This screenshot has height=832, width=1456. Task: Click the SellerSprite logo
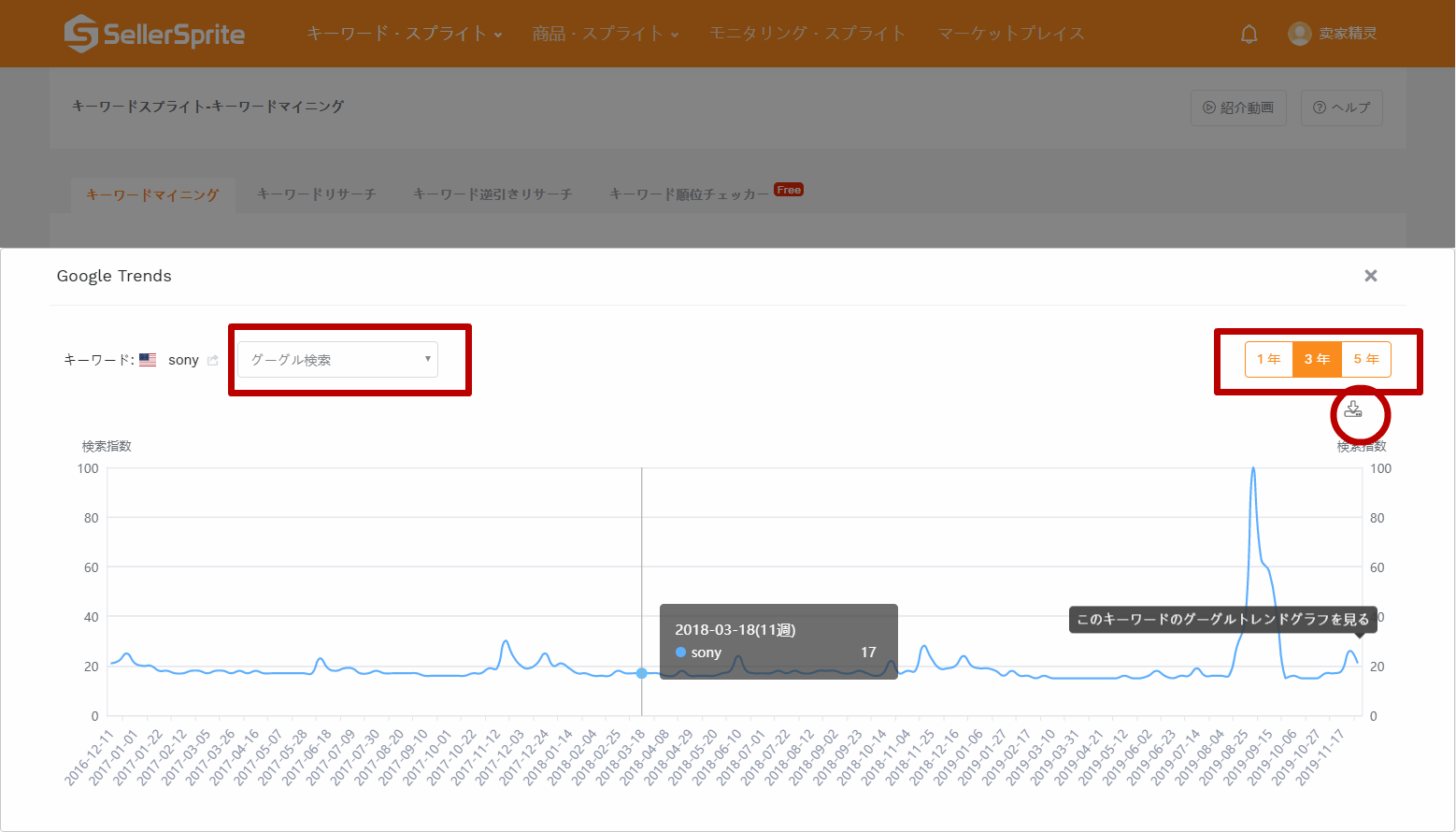[x=154, y=34]
